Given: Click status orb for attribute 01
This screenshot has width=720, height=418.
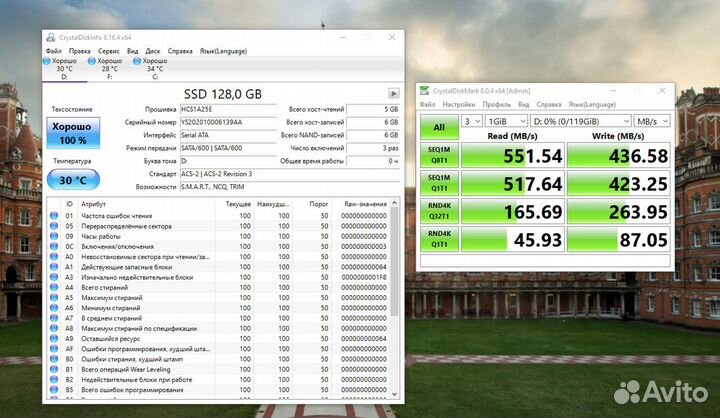Looking at the screenshot, I should [54, 215].
